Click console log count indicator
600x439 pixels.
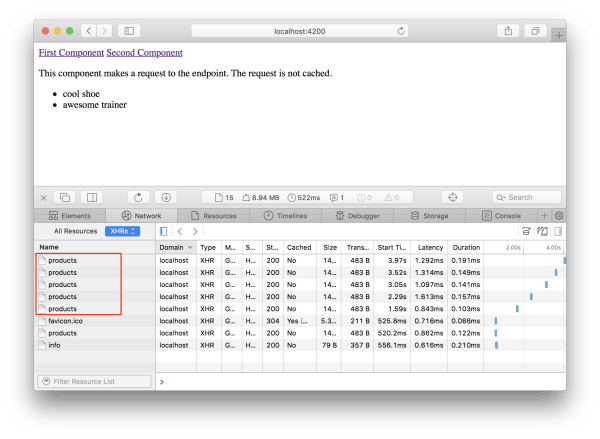click(337, 198)
